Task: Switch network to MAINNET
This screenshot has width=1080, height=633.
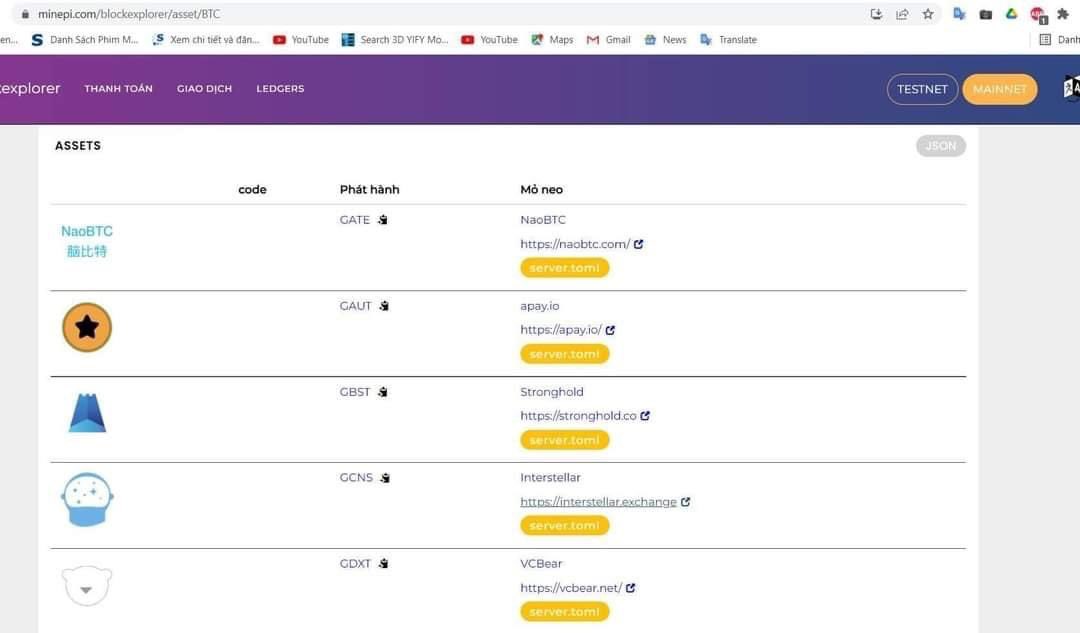Action: (999, 90)
